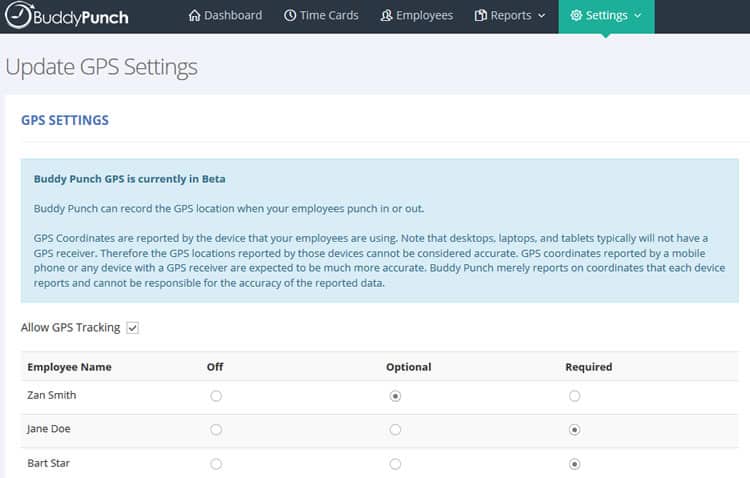This screenshot has width=750, height=478.
Task: Open the Time Cards page
Action: pos(321,15)
